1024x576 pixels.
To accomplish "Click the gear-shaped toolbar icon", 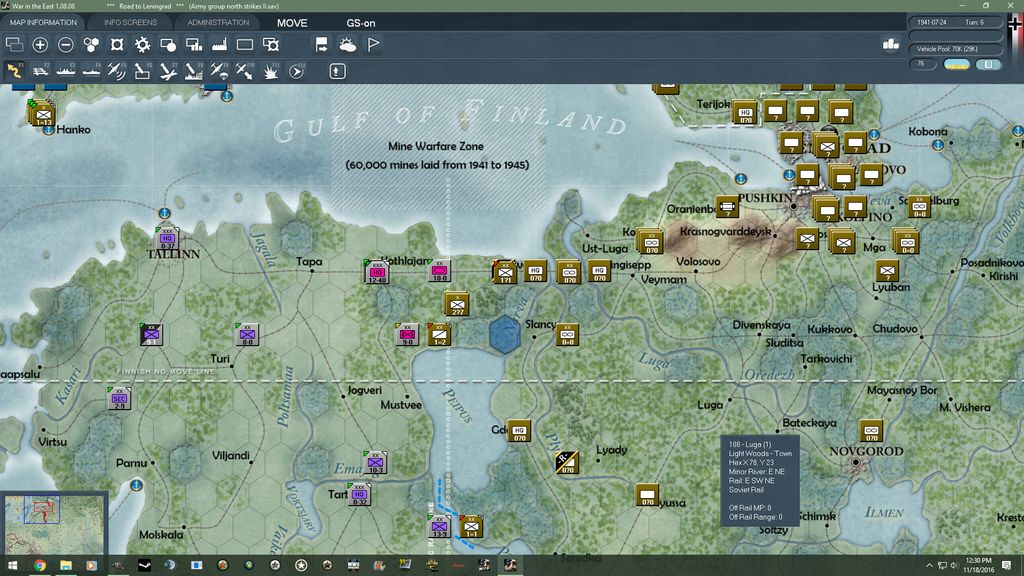I will [142, 44].
